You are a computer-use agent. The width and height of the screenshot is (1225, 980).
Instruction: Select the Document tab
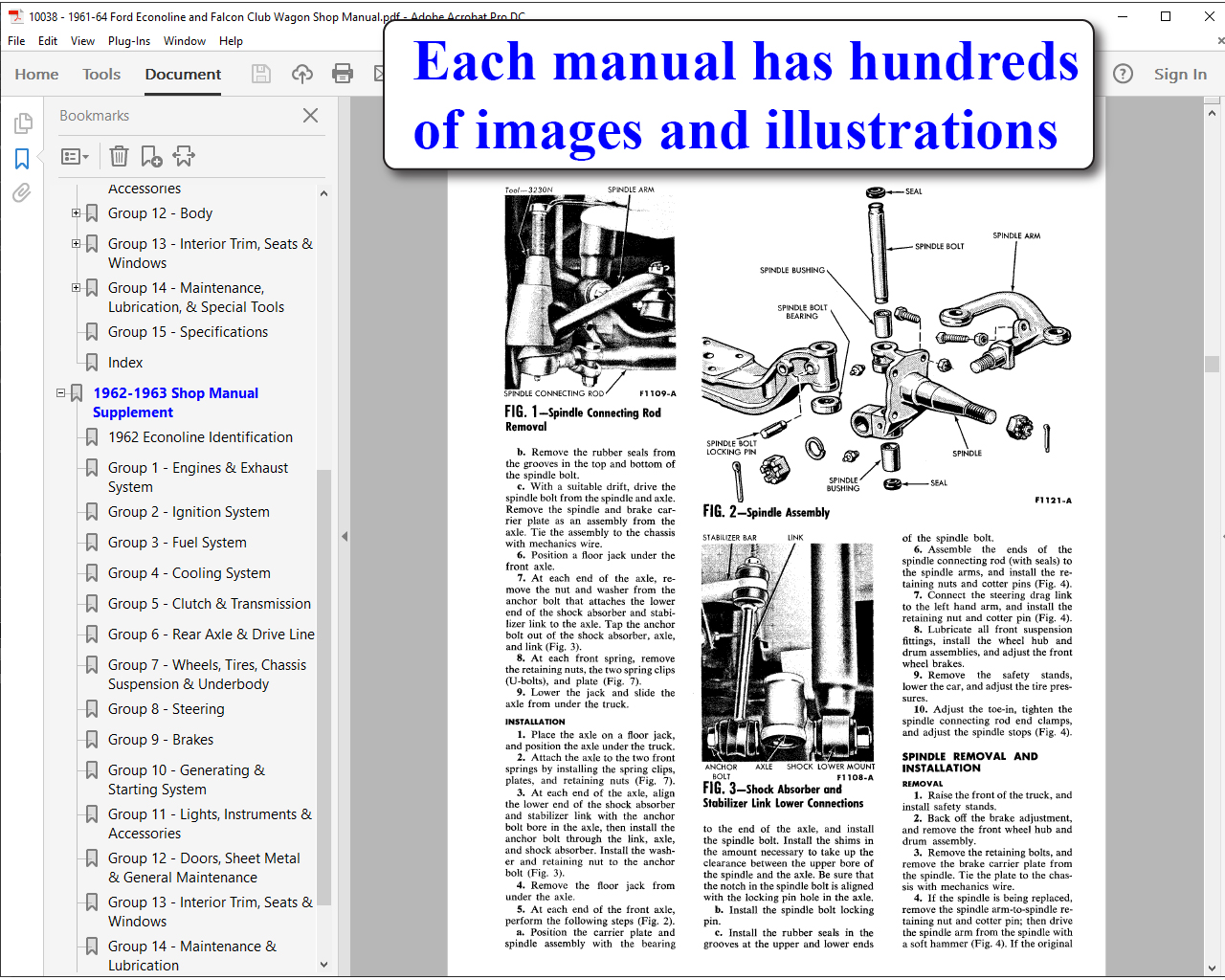183,74
